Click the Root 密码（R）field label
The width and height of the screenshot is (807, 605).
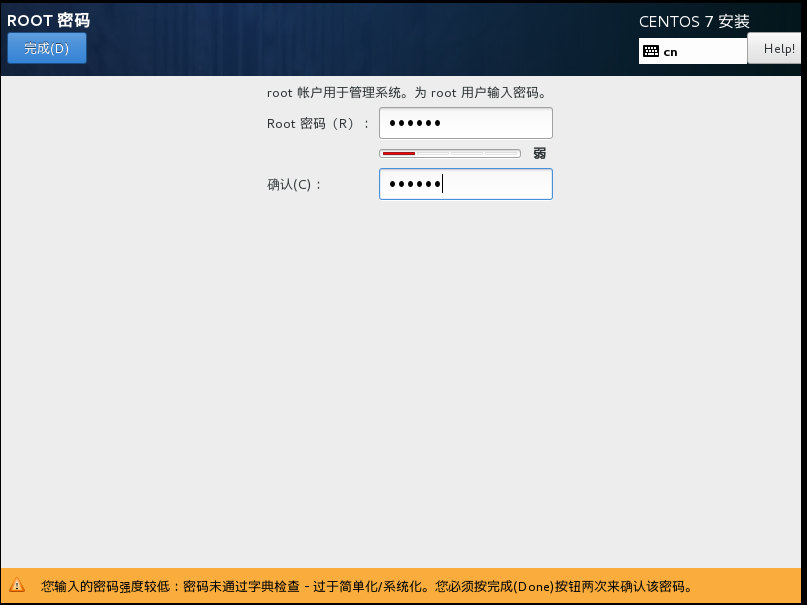(318, 124)
